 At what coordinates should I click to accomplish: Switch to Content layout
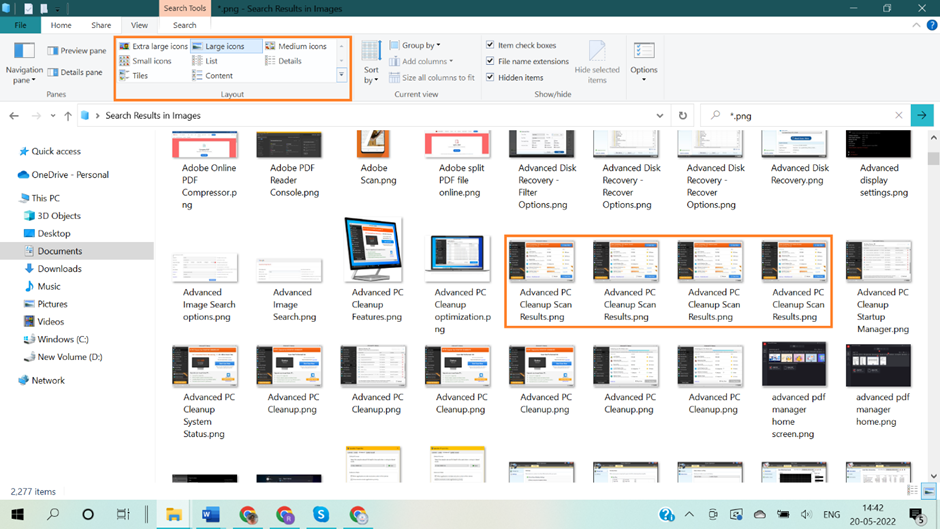pos(213,76)
